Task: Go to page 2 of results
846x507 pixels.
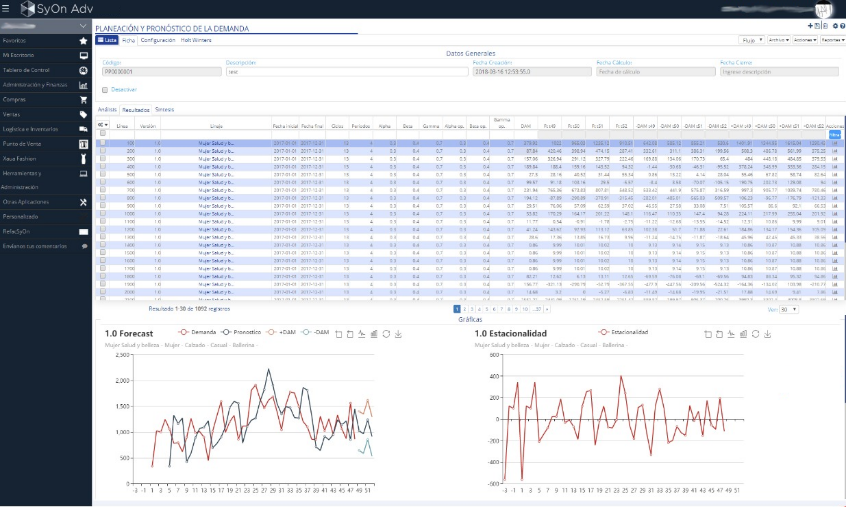Action: click(x=465, y=310)
